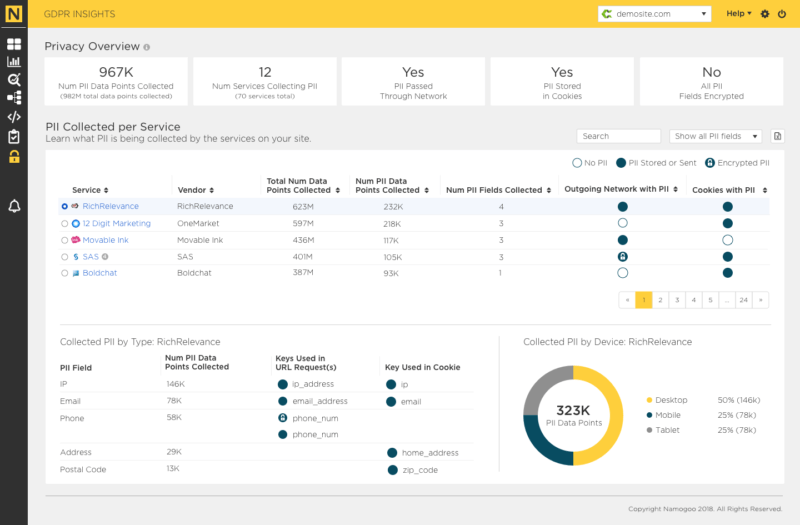Select the RichRelevance row radio button
Screen dimensions: 800x525
pyautogui.click(x=64, y=207)
